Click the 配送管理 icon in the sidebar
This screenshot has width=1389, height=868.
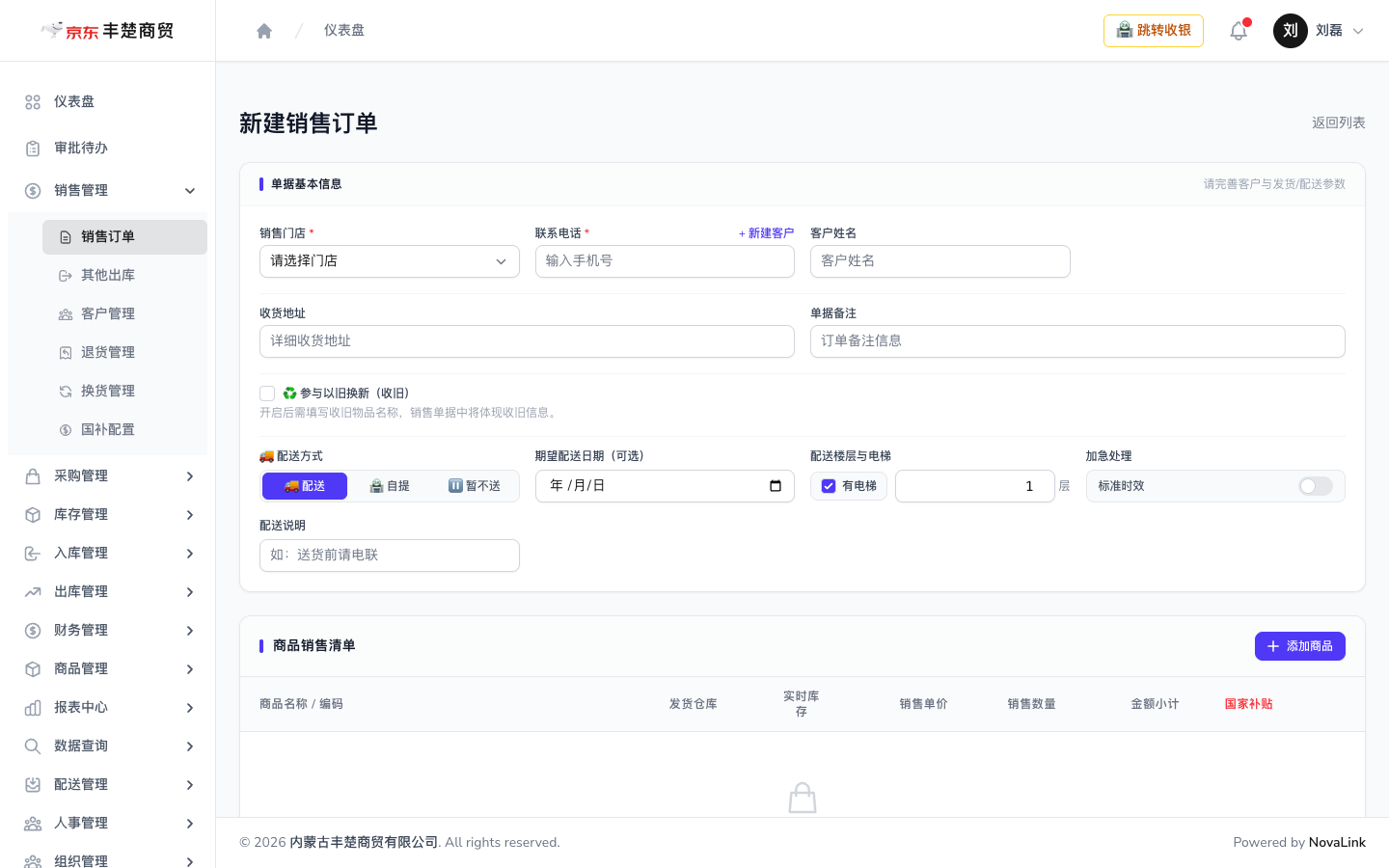point(33,785)
